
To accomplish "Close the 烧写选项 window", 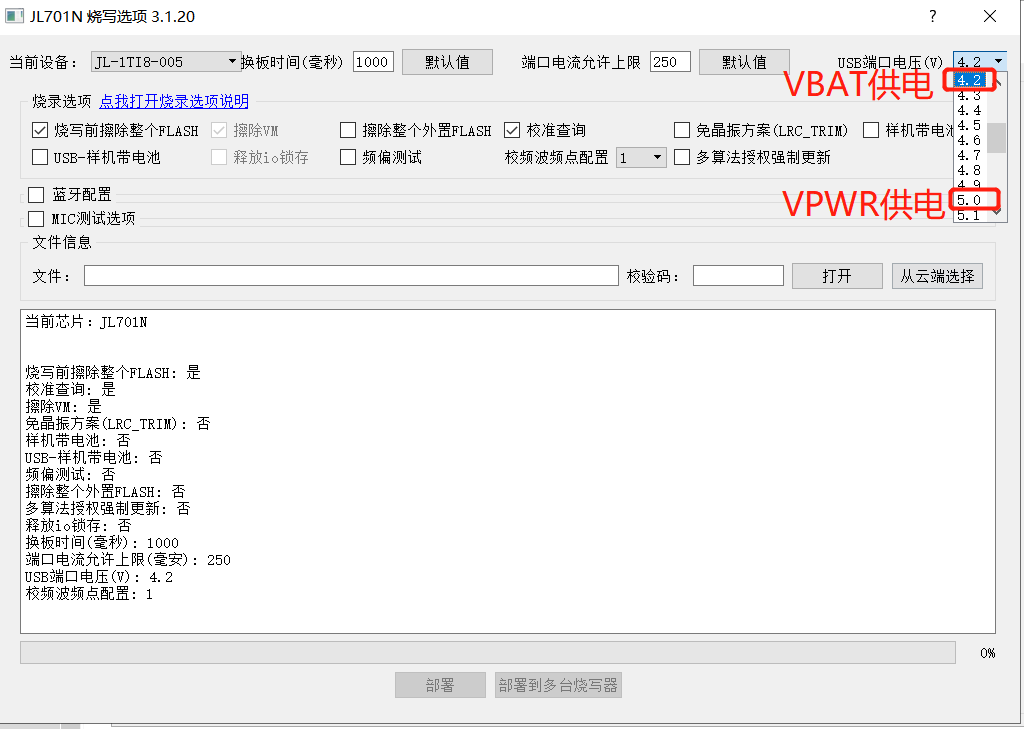I will [990, 16].
